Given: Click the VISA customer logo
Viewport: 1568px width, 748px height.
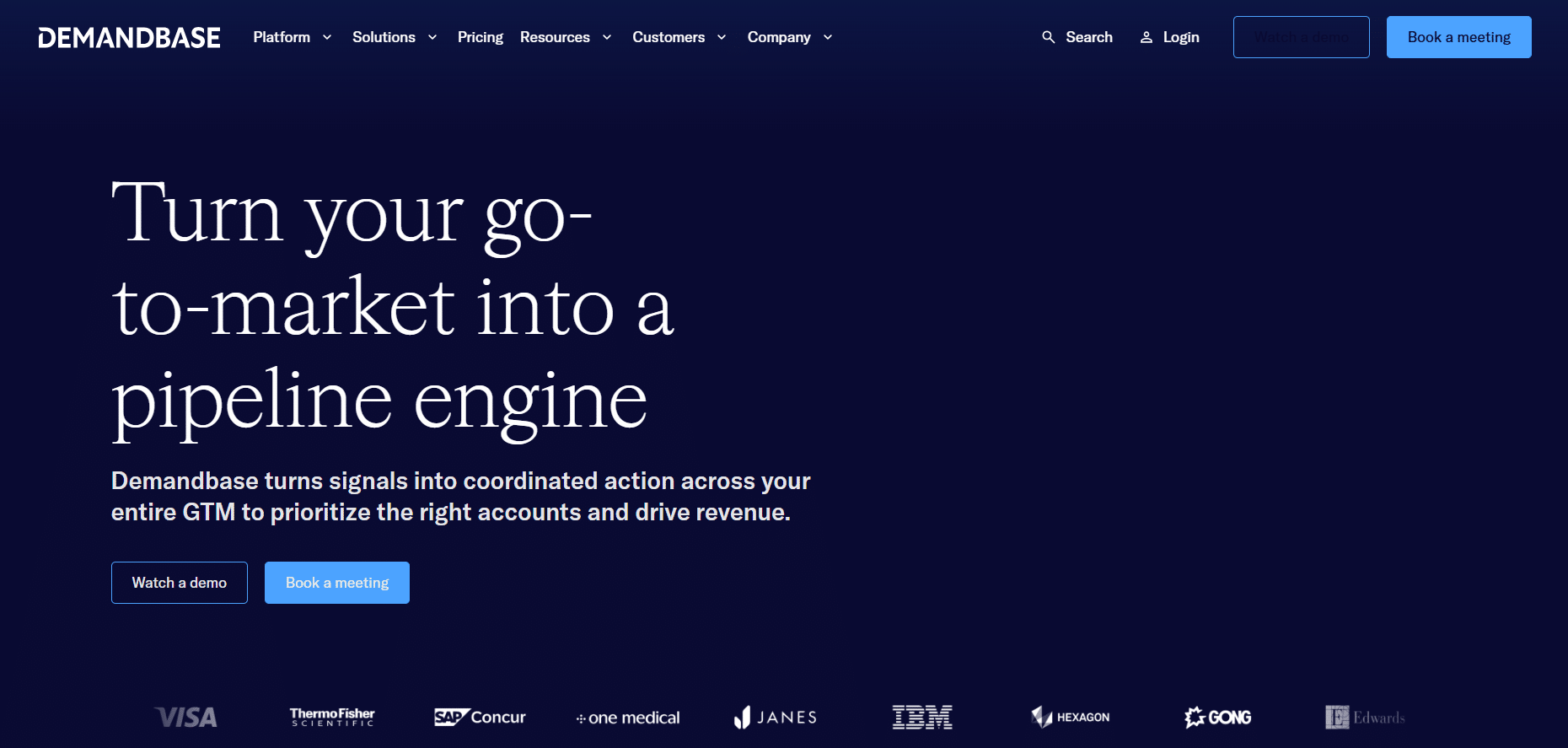Looking at the screenshot, I should click(x=186, y=718).
